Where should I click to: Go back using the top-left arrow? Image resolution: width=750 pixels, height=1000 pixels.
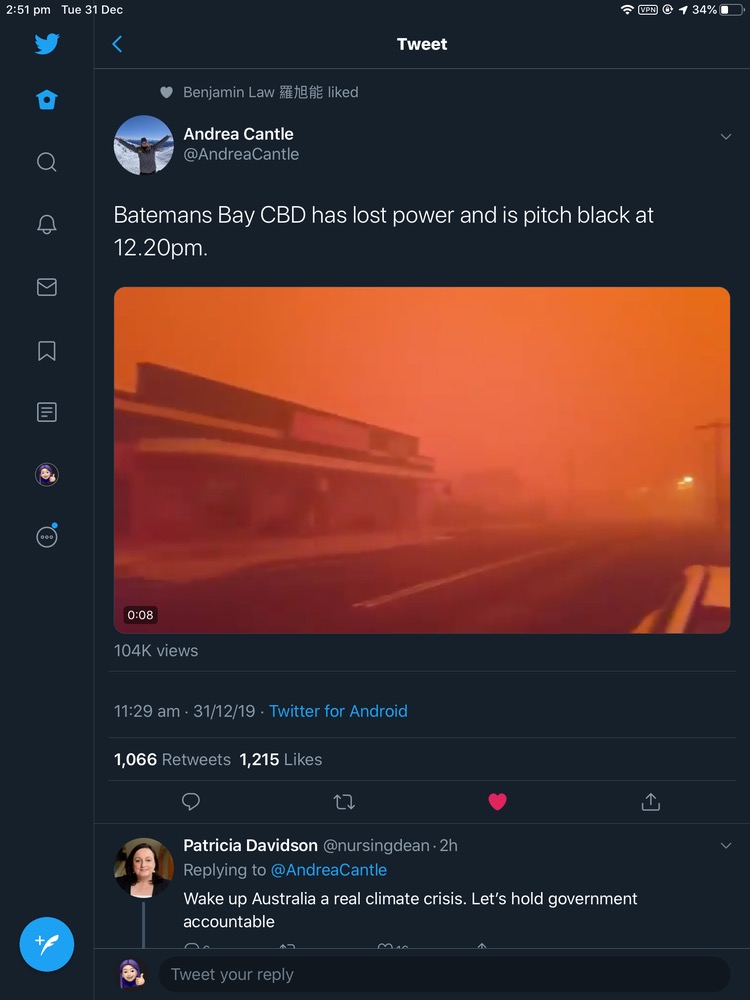pos(117,44)
